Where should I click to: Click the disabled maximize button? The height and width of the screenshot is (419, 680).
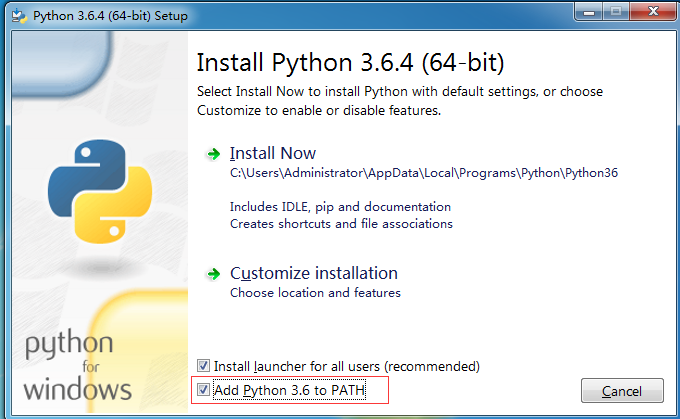click(616, 12)
